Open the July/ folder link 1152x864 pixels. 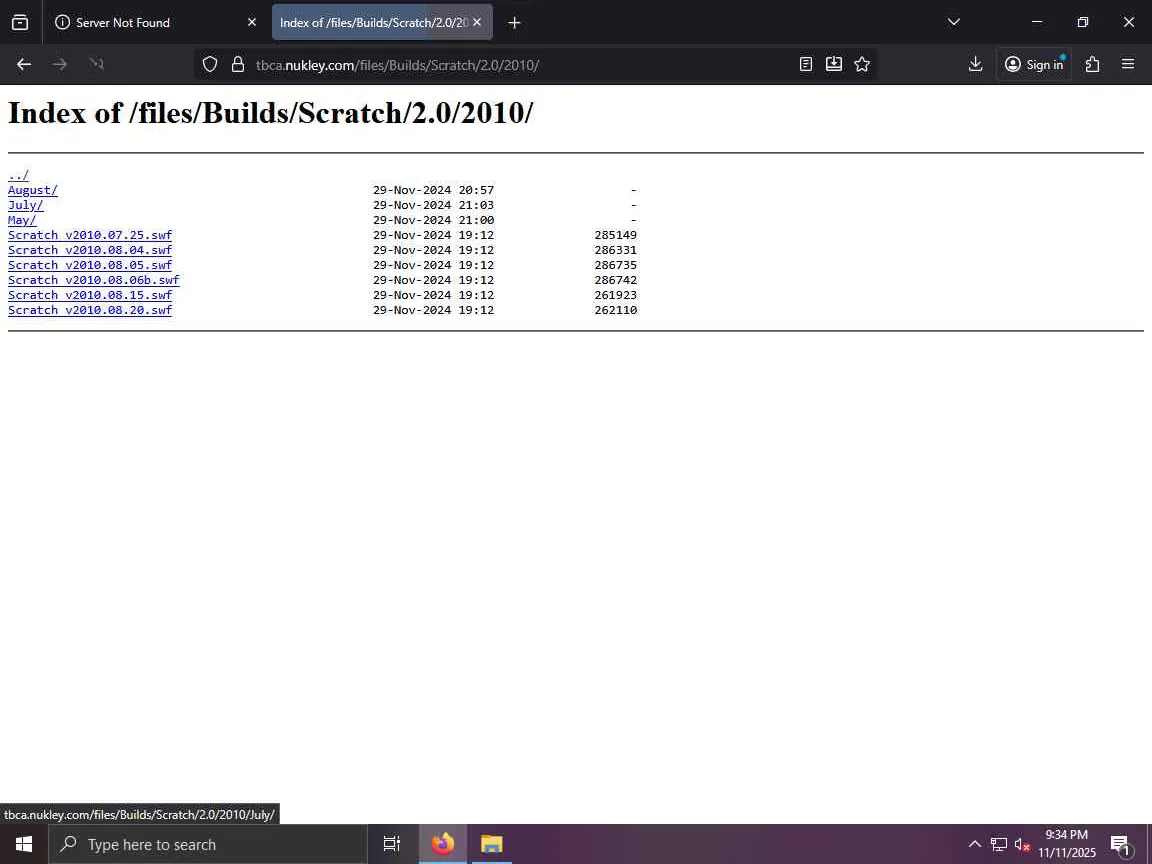[x=26, y=205]
